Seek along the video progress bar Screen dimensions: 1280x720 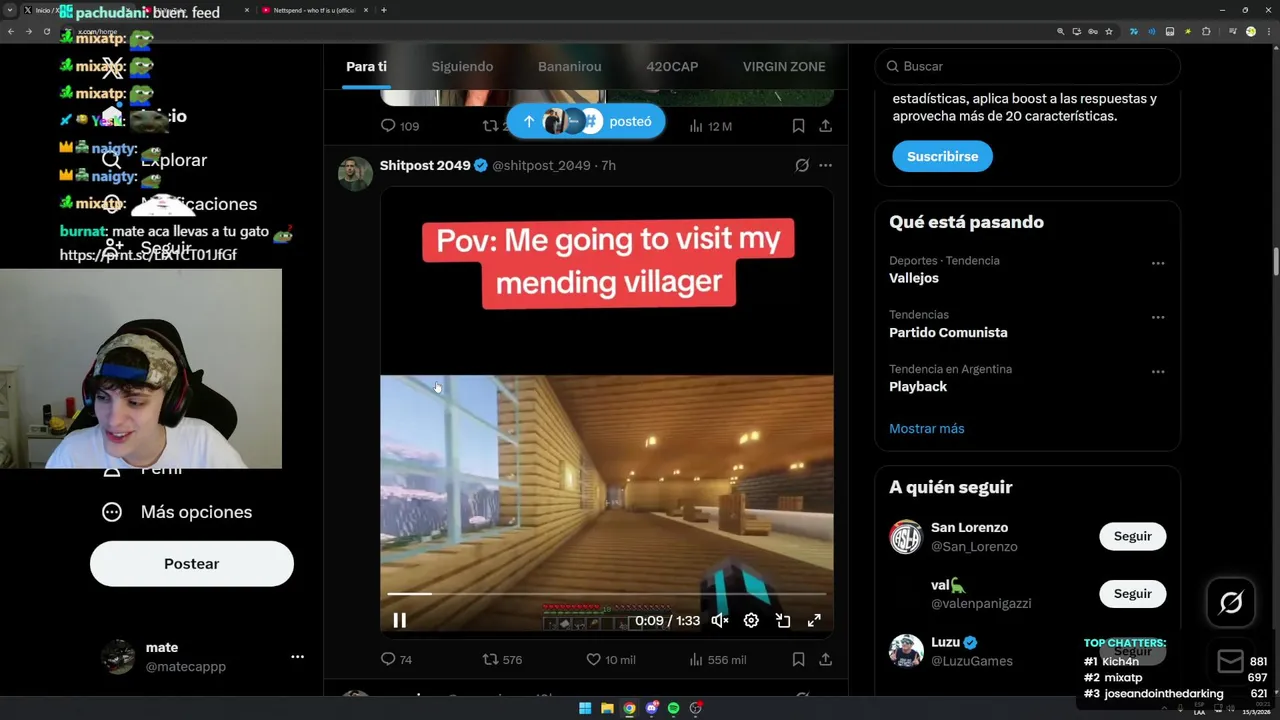coord(607,594)
